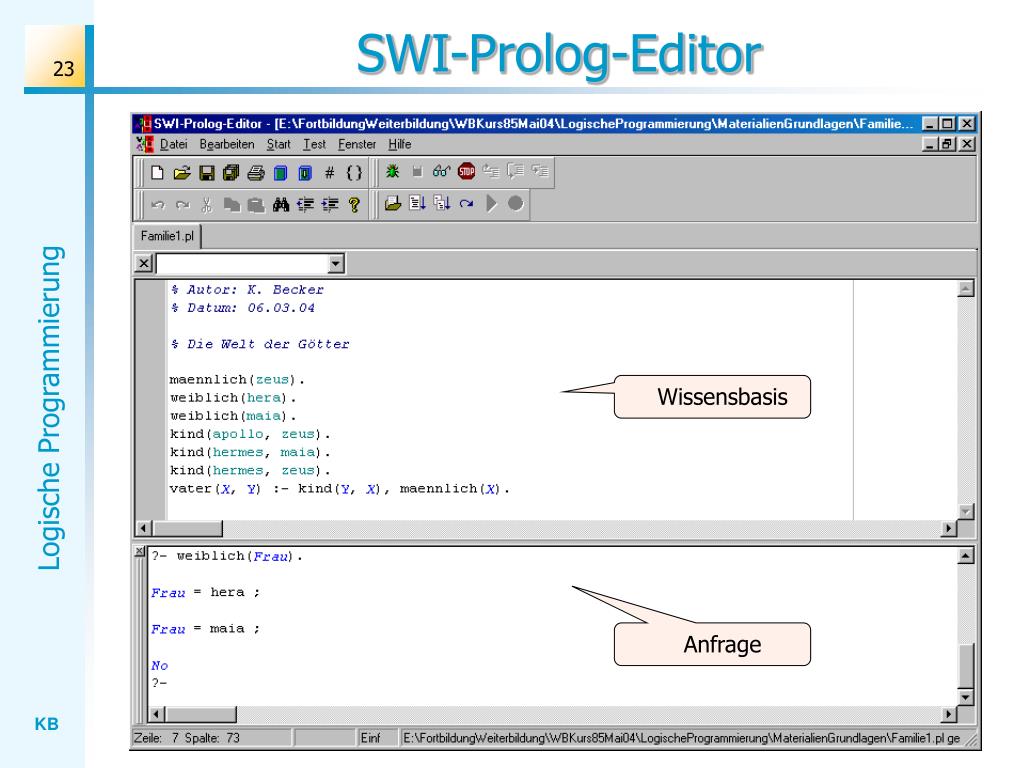Click the line 'kind(apollo, zeus).'

(250, 434)
